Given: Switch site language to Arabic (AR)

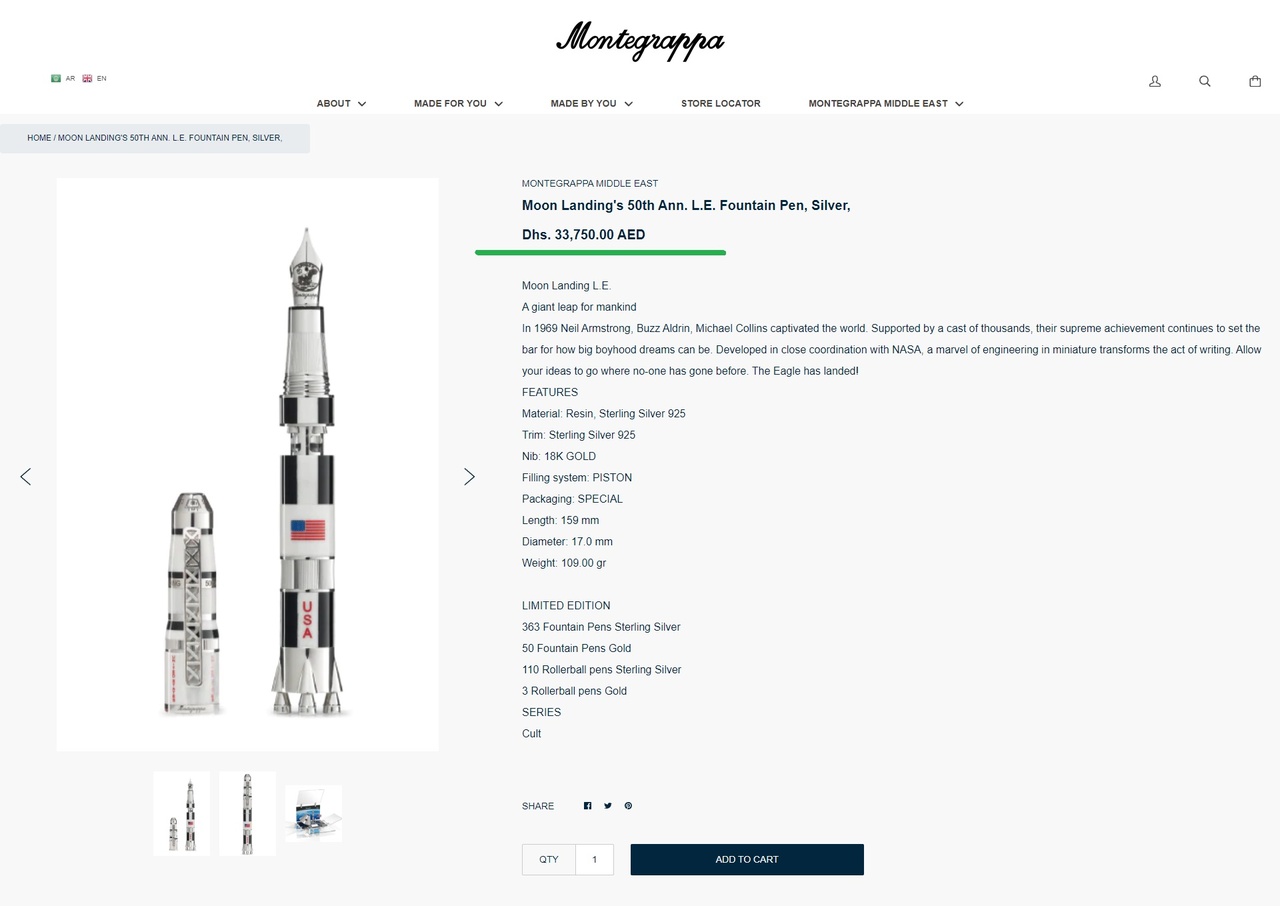Looking at the screenshot, I should (x=63, y=78).
